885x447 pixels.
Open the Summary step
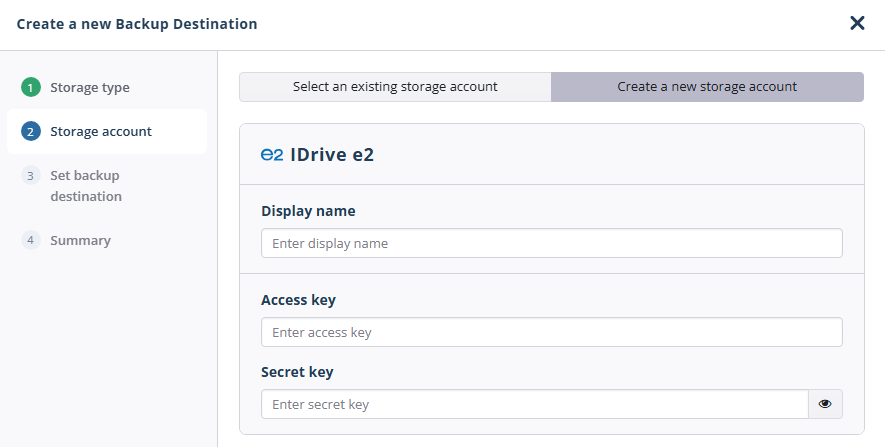tap(80, 240)
